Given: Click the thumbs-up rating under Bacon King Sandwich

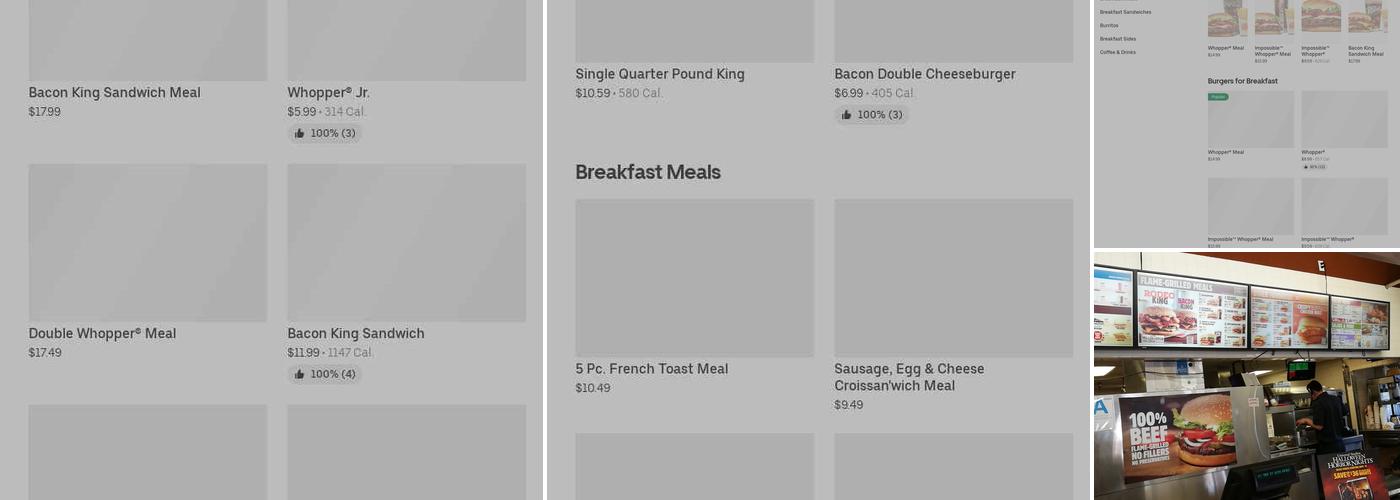Looking at the screenshot, I should [x=325, y=374].
